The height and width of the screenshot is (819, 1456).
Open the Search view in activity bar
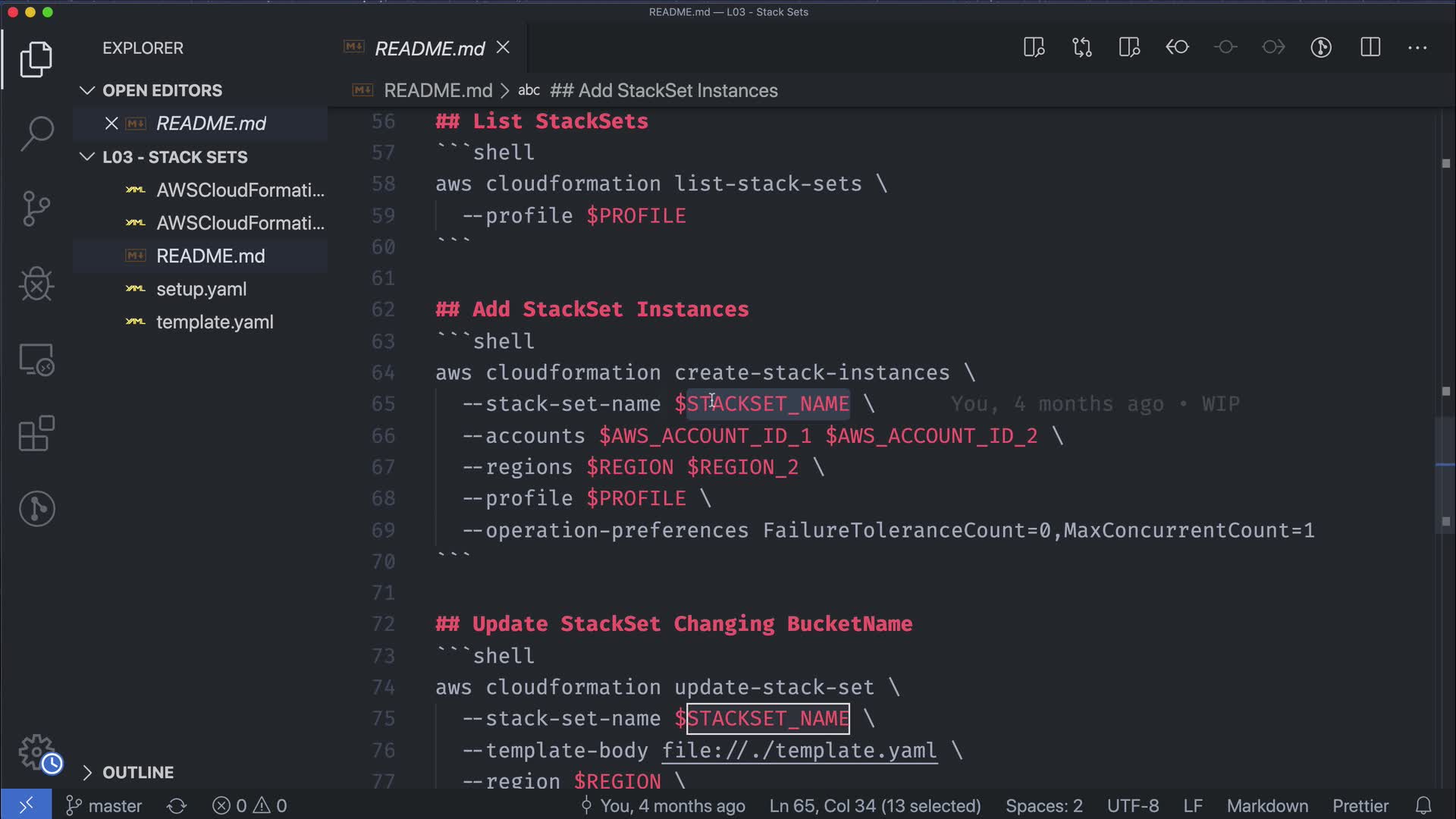[x=36, y=133]
